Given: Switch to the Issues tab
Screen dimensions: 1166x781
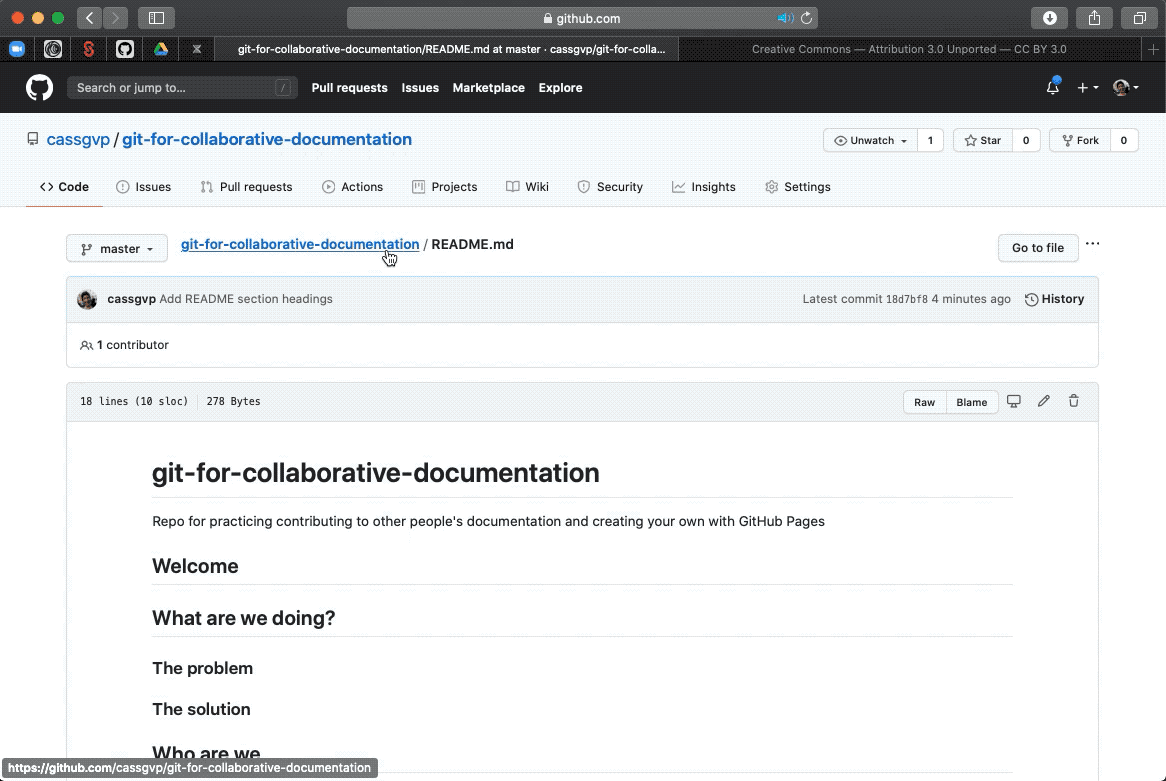Looking at the screenshot, I should click(144, 187).
